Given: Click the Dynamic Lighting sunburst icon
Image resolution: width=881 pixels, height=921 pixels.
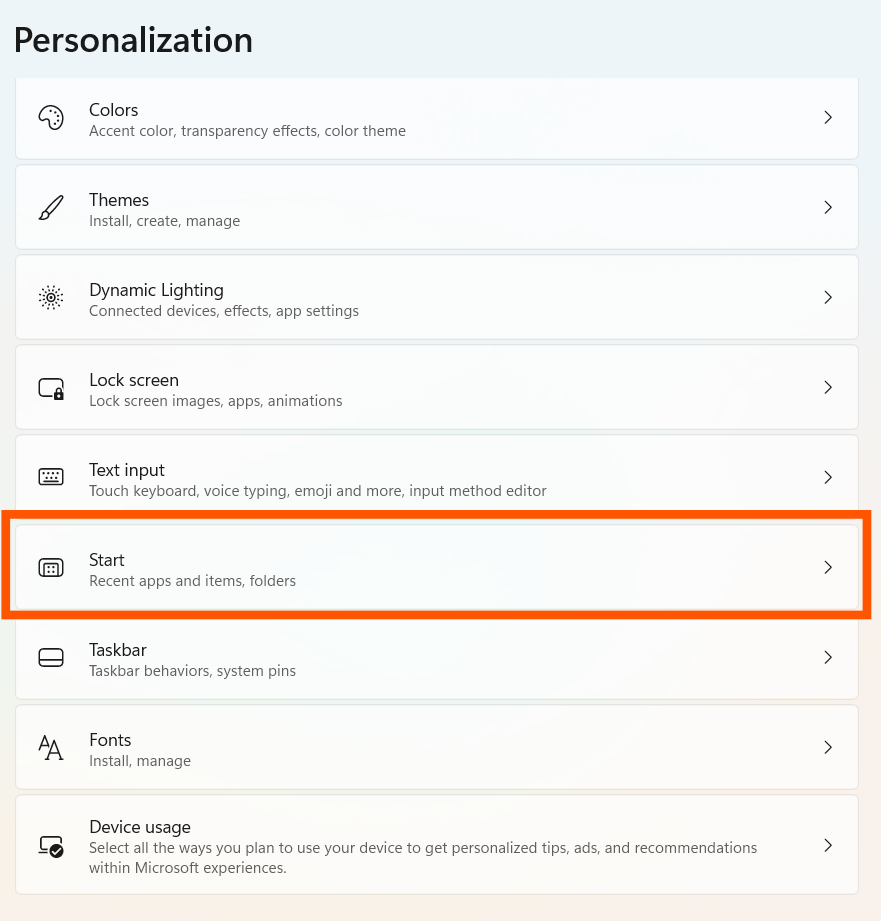Looking at the screenshot, I should 51,297.
